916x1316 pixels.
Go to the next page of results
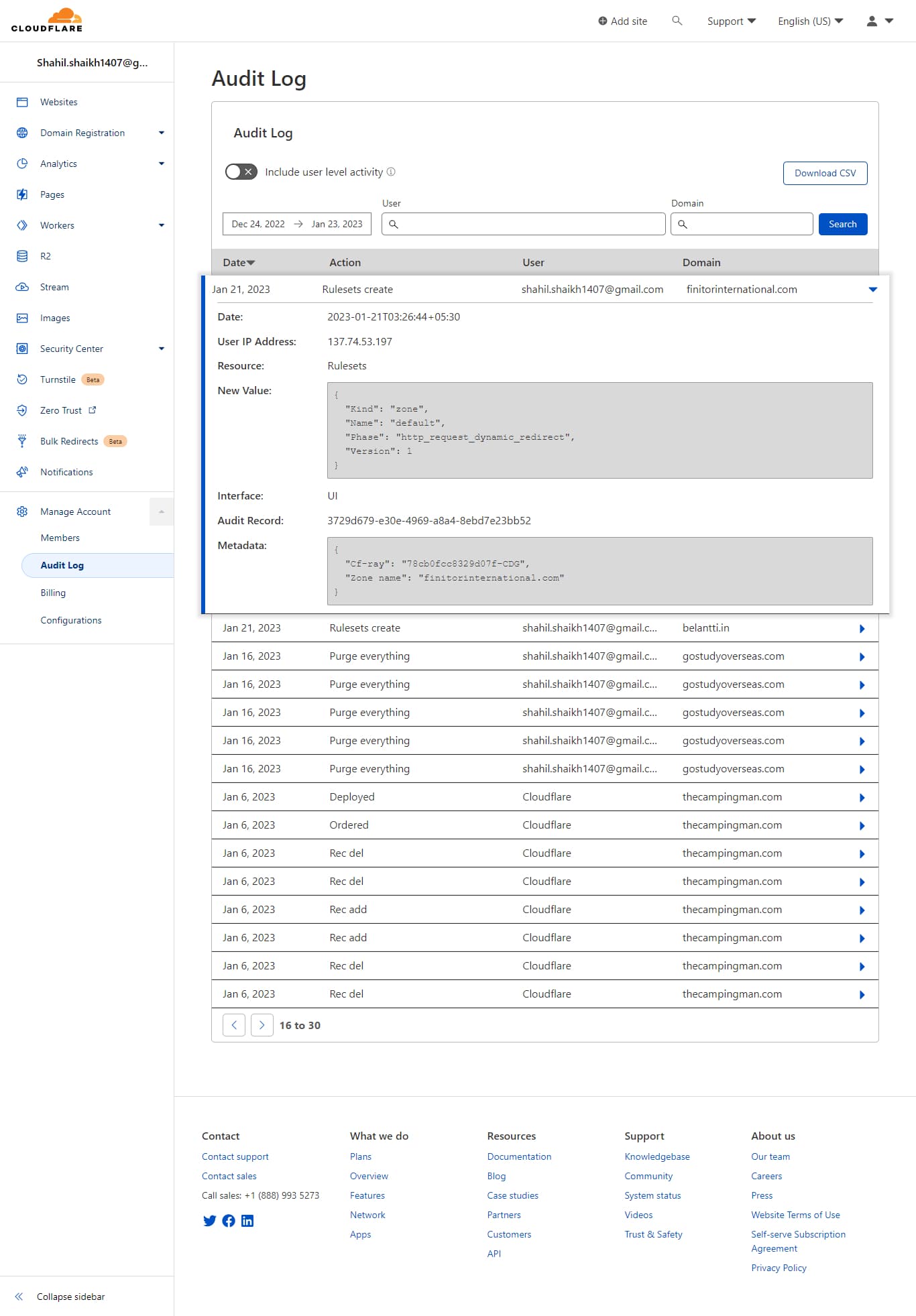262,1025
